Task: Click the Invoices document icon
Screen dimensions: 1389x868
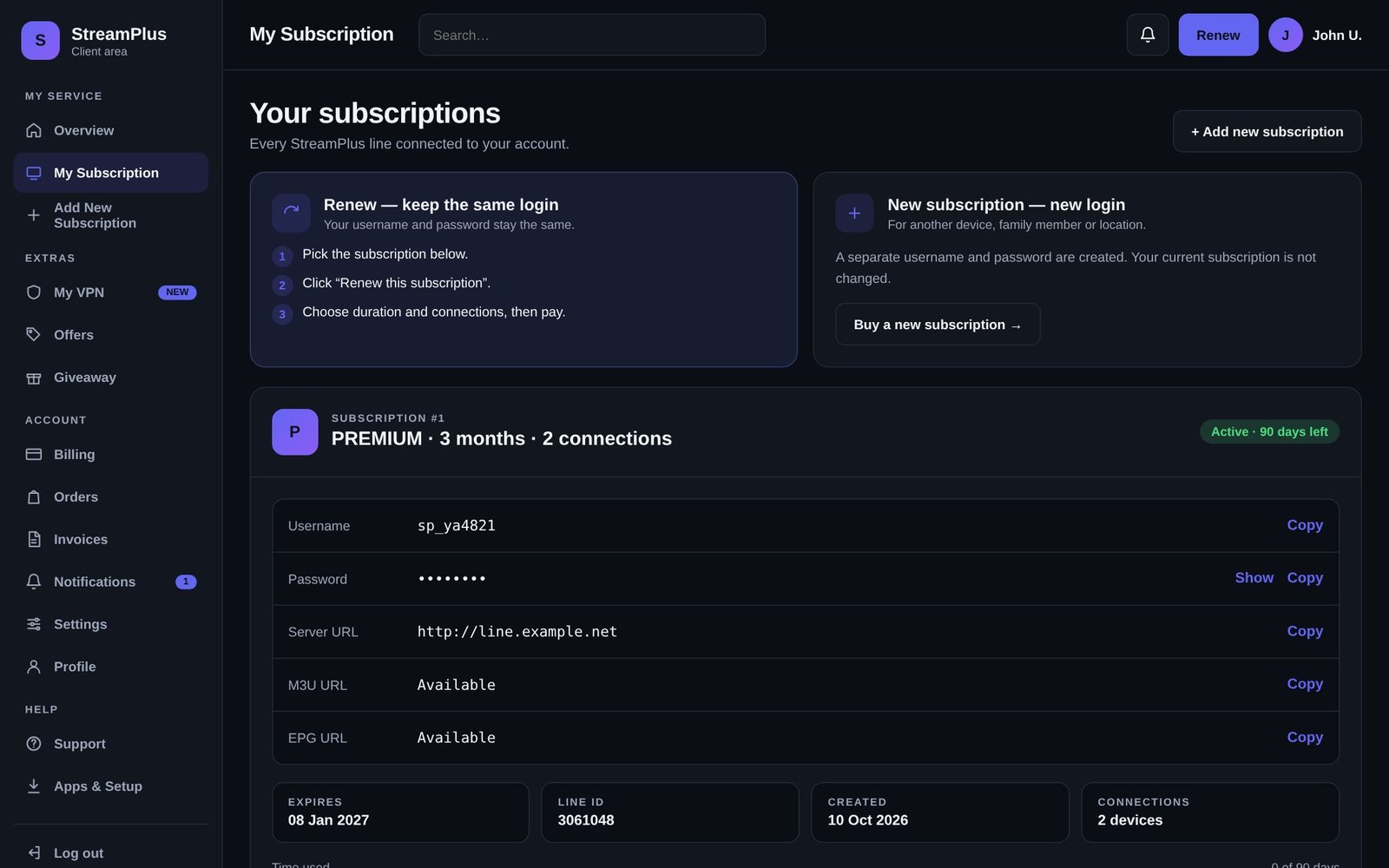Action: [34, 539]
